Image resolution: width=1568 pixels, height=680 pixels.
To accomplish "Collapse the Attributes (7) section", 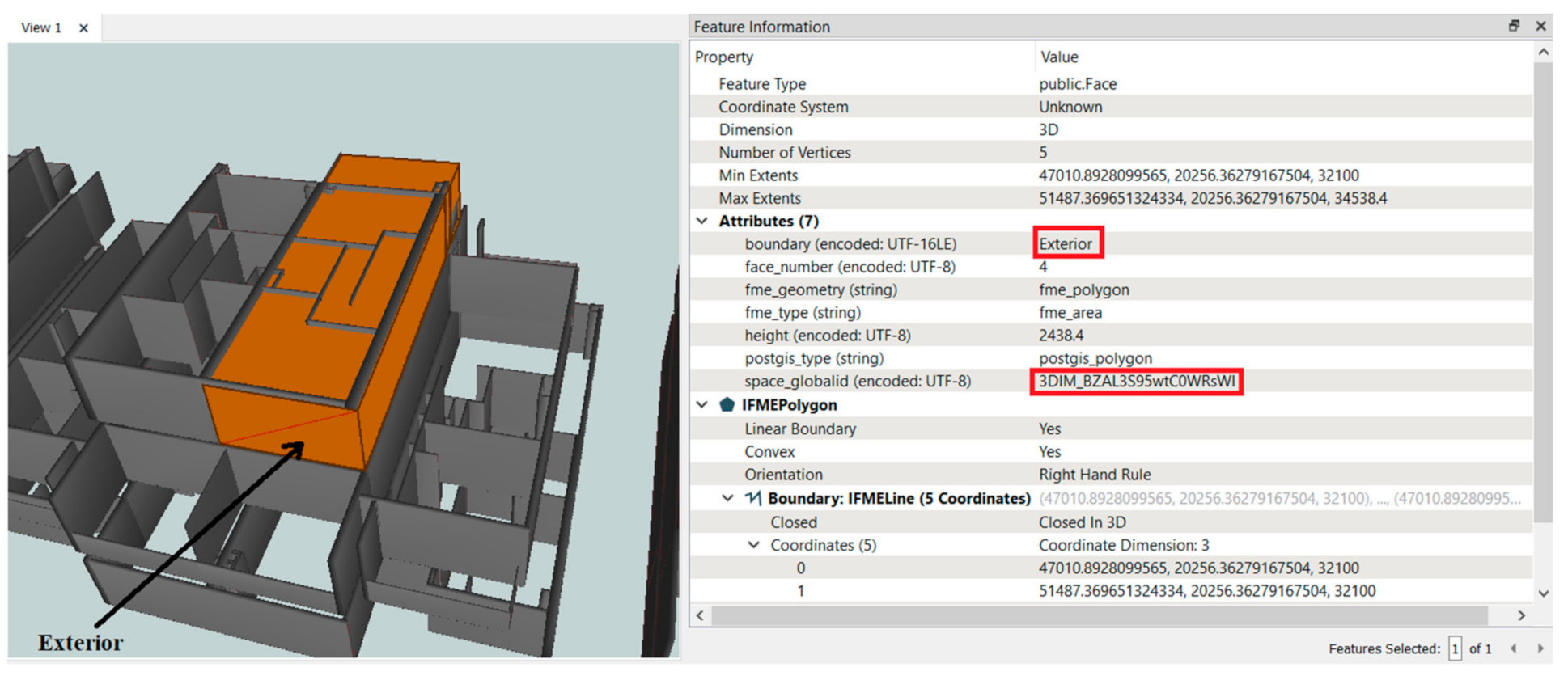I will 702,221.
